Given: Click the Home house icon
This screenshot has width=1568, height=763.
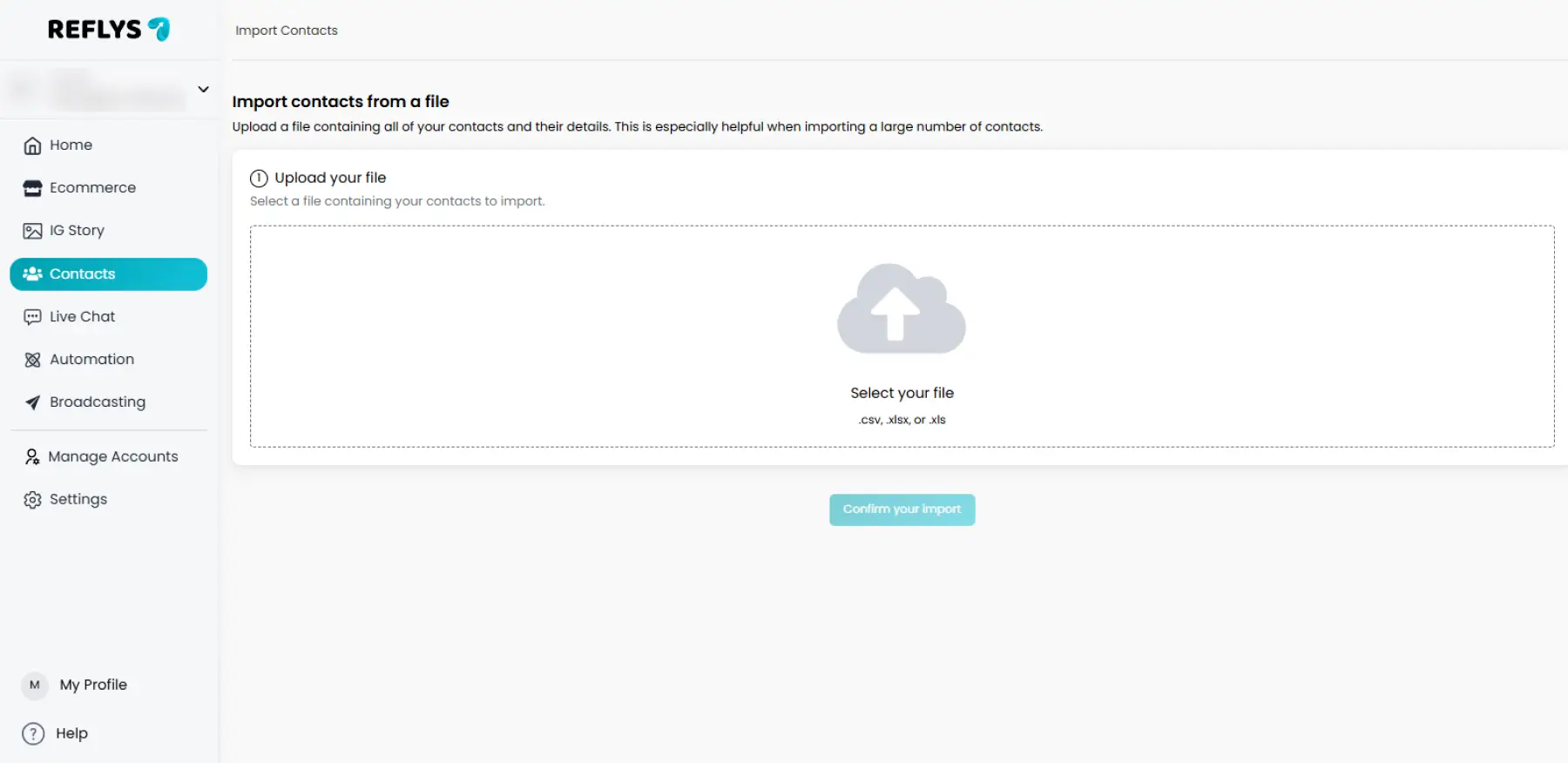Looking at the screenshot, I should click(x=32, y=145).
